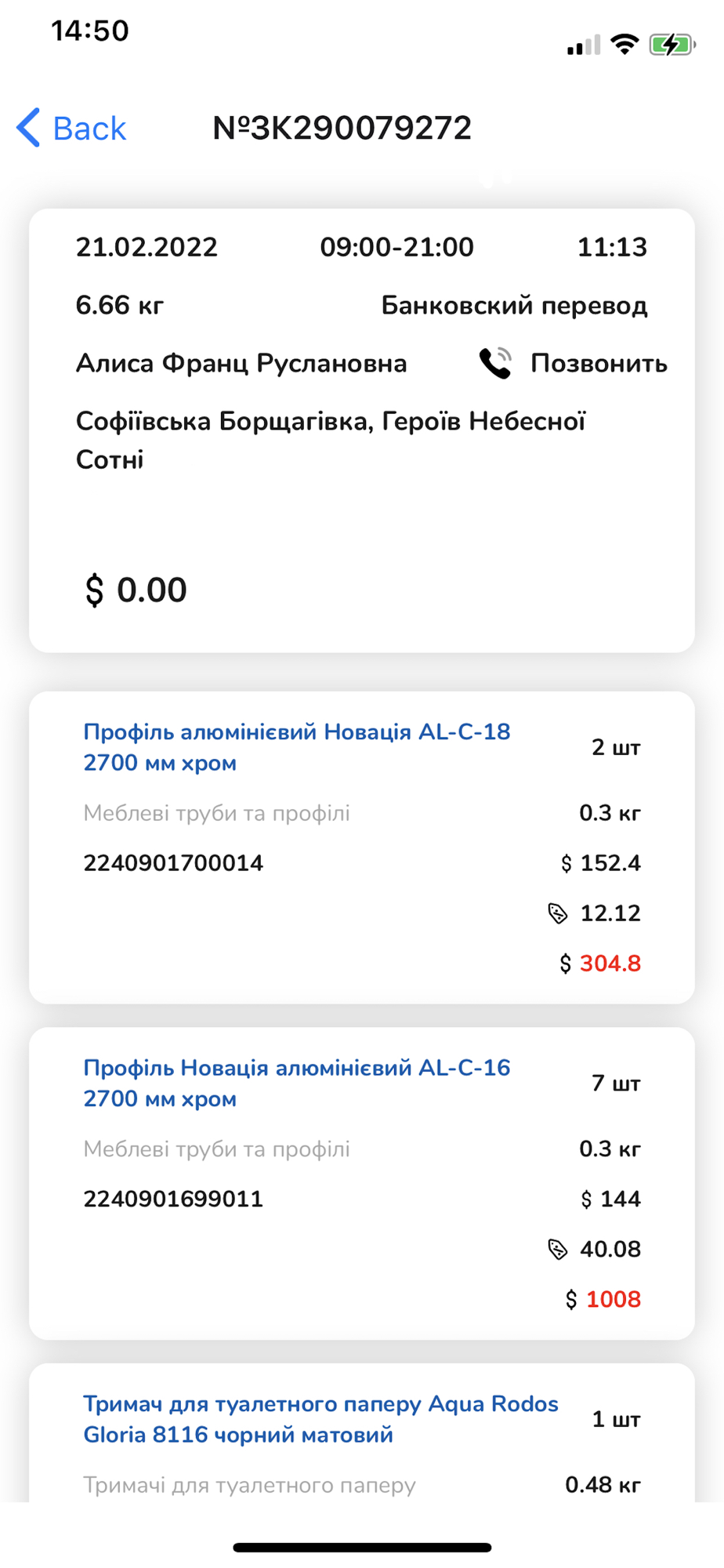
Task: Tap the home indicator bar at bottom
Action: point(362,1548)
